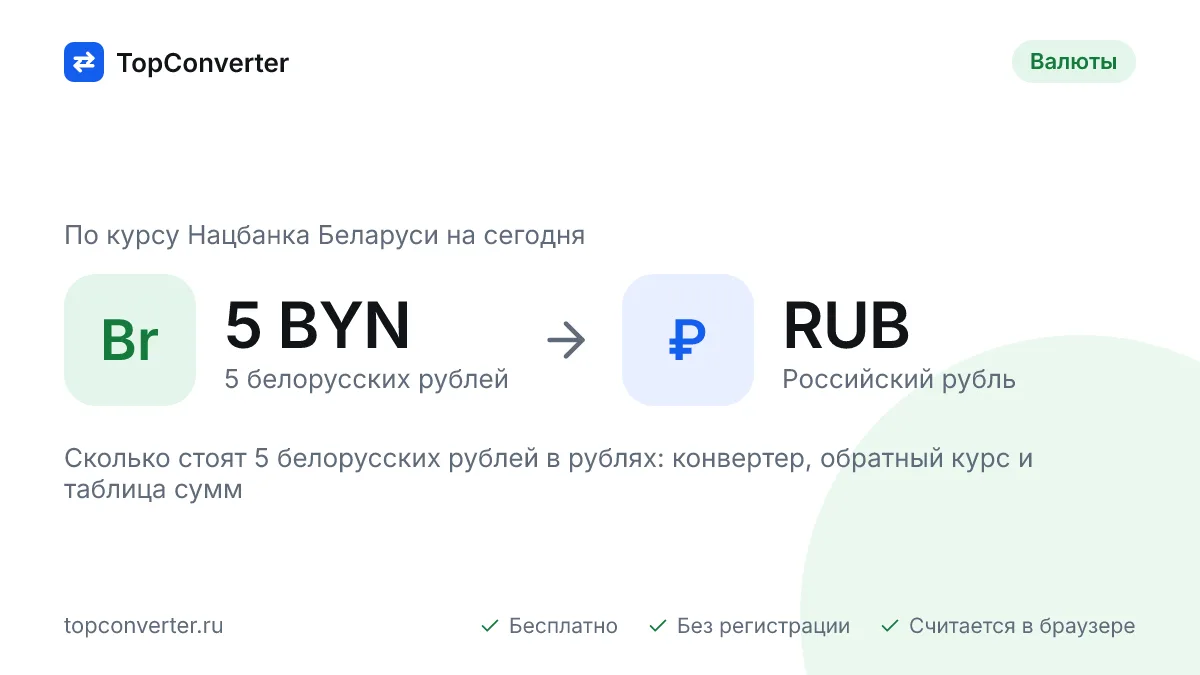
Task: Click the checkmark beside Бесплатно
Action: (x=490, y=626)
